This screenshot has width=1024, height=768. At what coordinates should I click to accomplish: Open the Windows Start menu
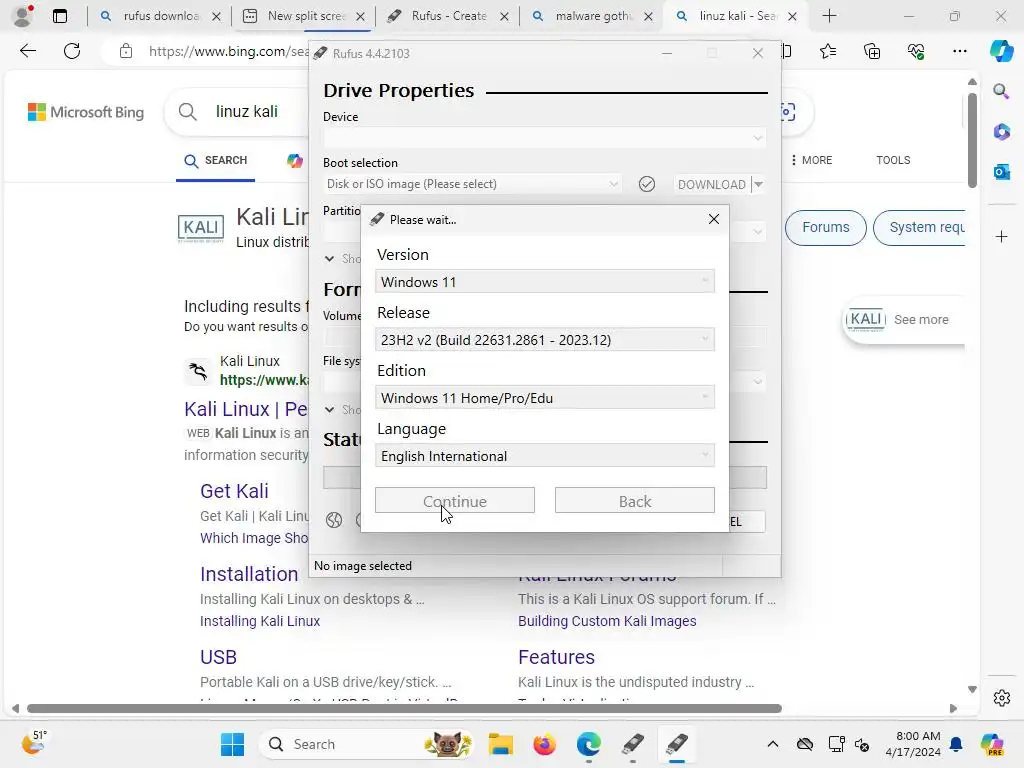click(x=232, y=744)
